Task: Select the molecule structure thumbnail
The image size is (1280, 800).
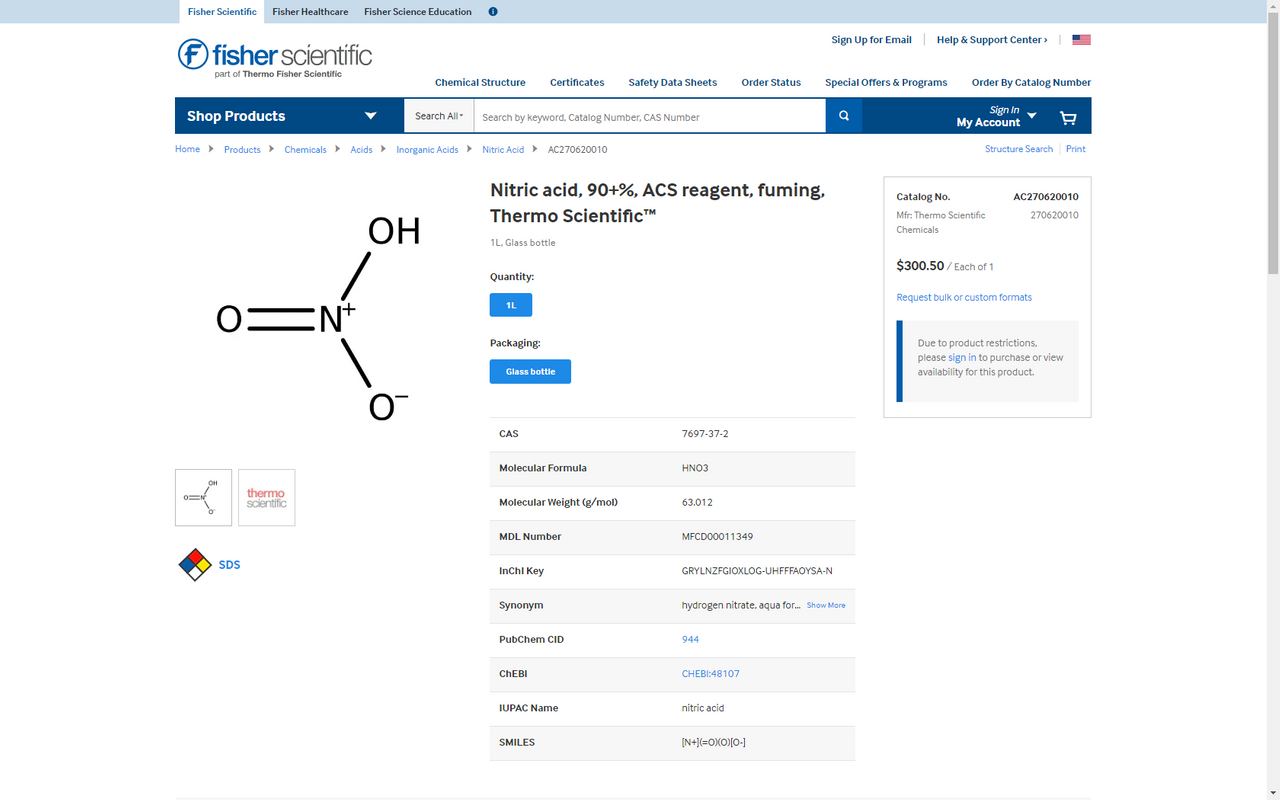Action: coord(203,497)
